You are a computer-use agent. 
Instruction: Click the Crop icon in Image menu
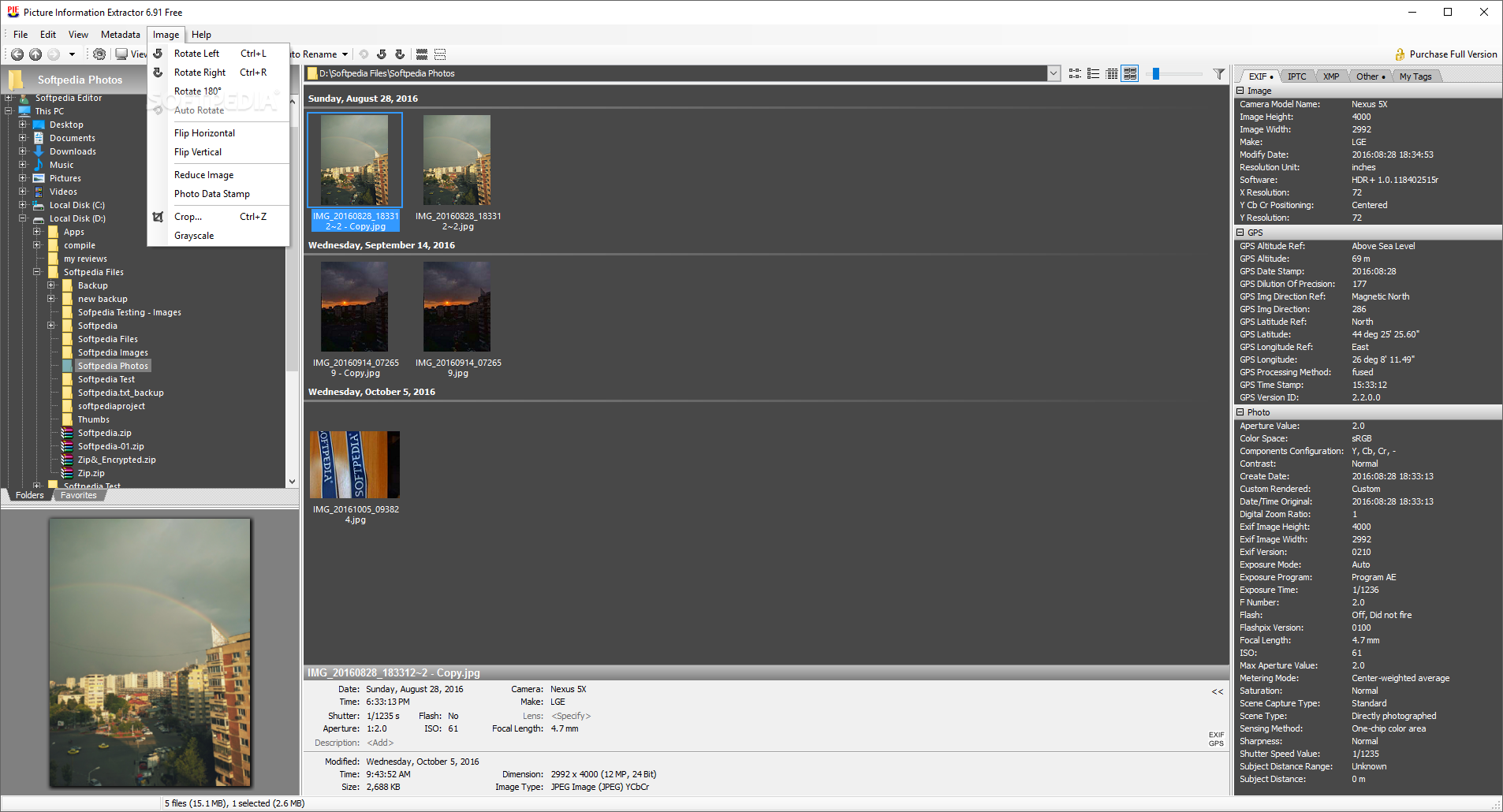(x=158, y=217)
